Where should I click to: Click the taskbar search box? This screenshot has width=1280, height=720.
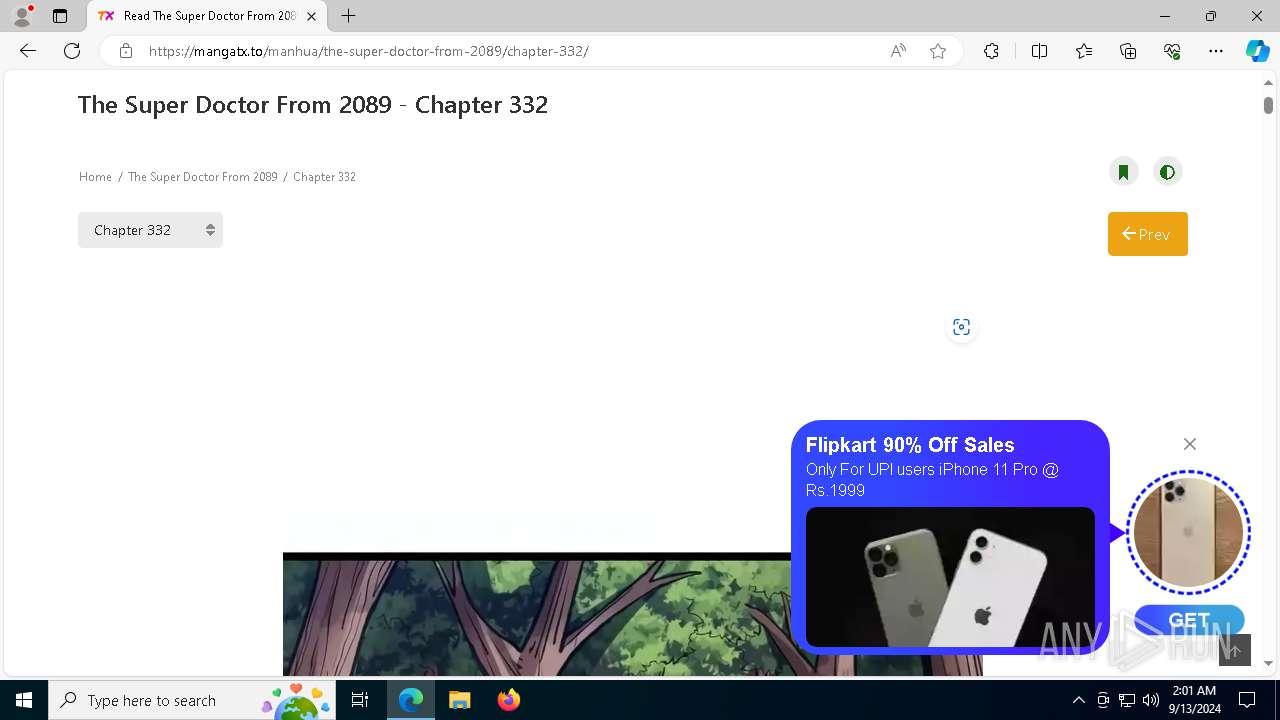(193, 700)
